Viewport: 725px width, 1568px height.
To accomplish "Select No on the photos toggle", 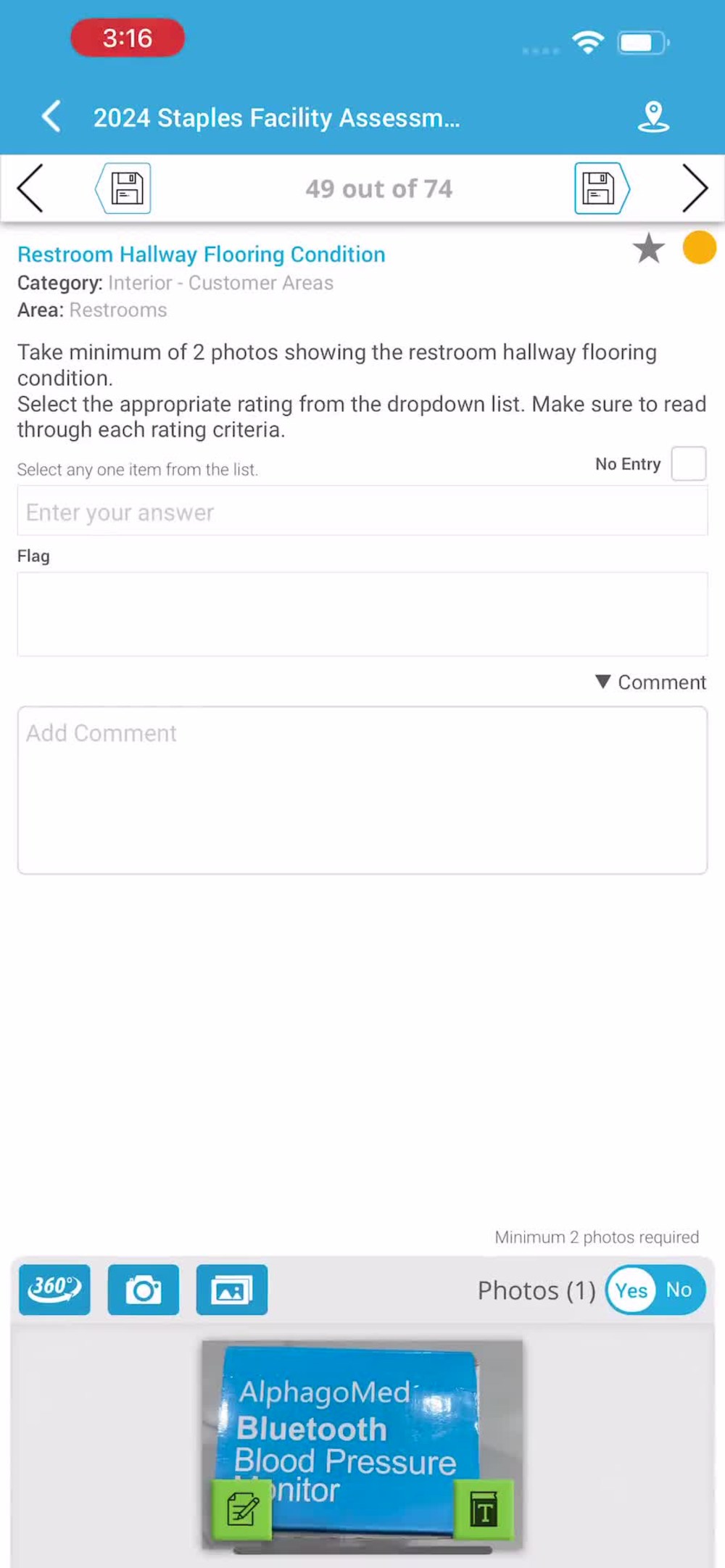I will coord(680,1290).
